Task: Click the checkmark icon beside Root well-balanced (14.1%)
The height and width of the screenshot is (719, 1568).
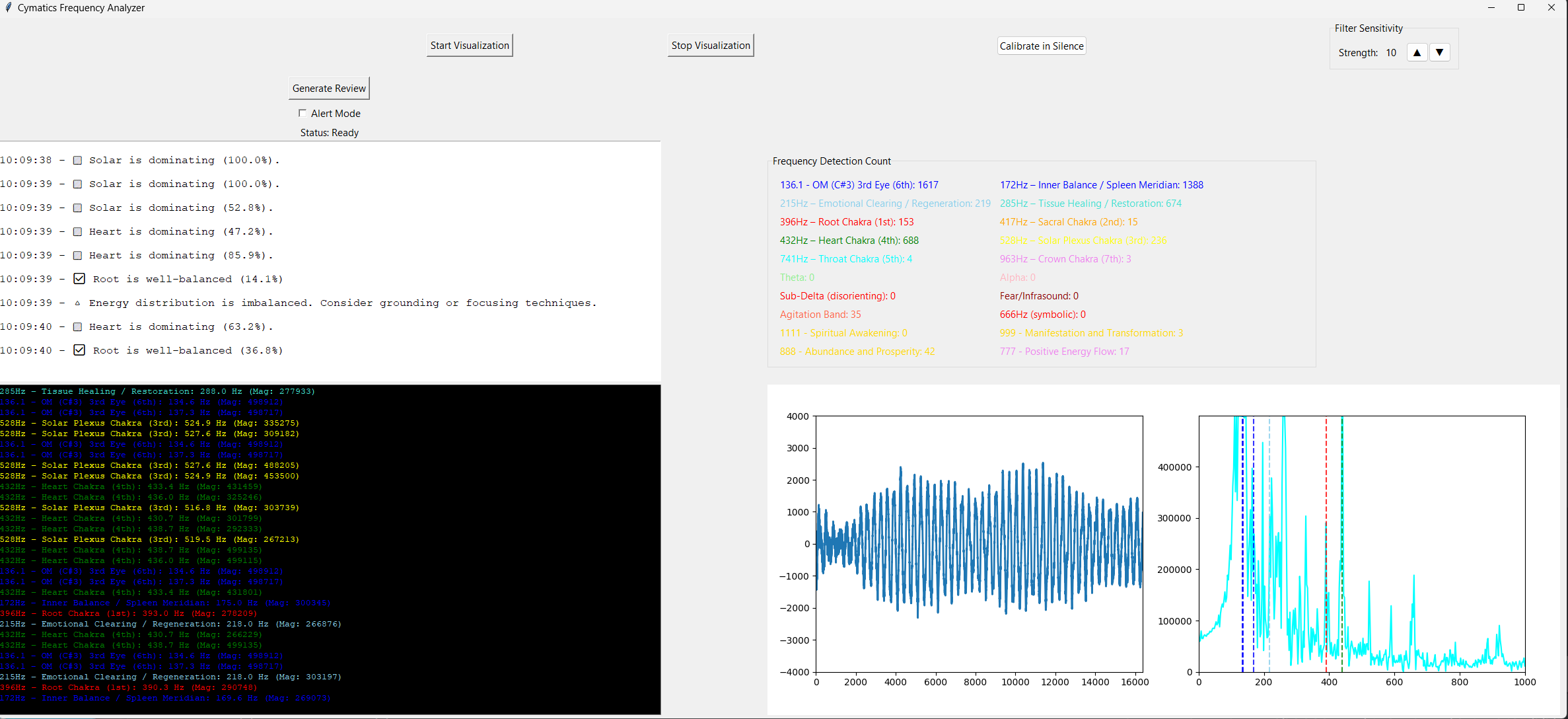Action: 79,279
